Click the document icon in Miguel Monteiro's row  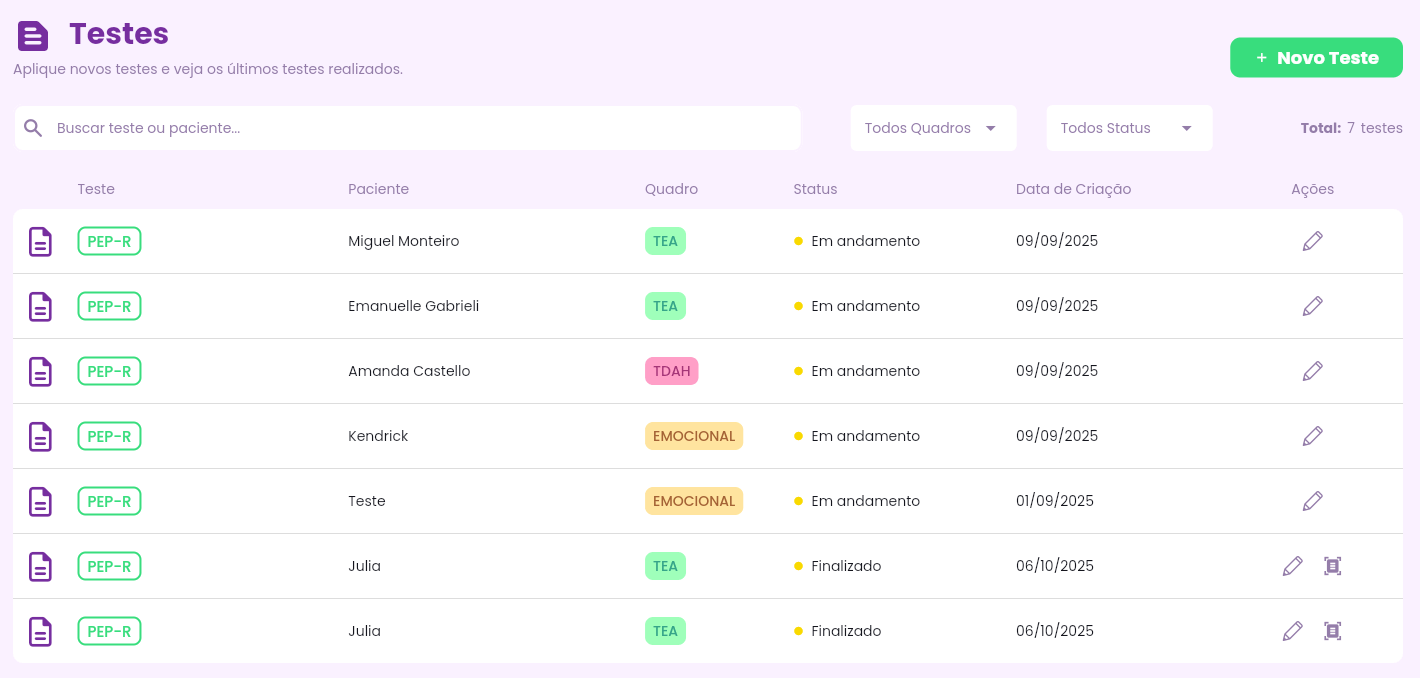(40, 242)
